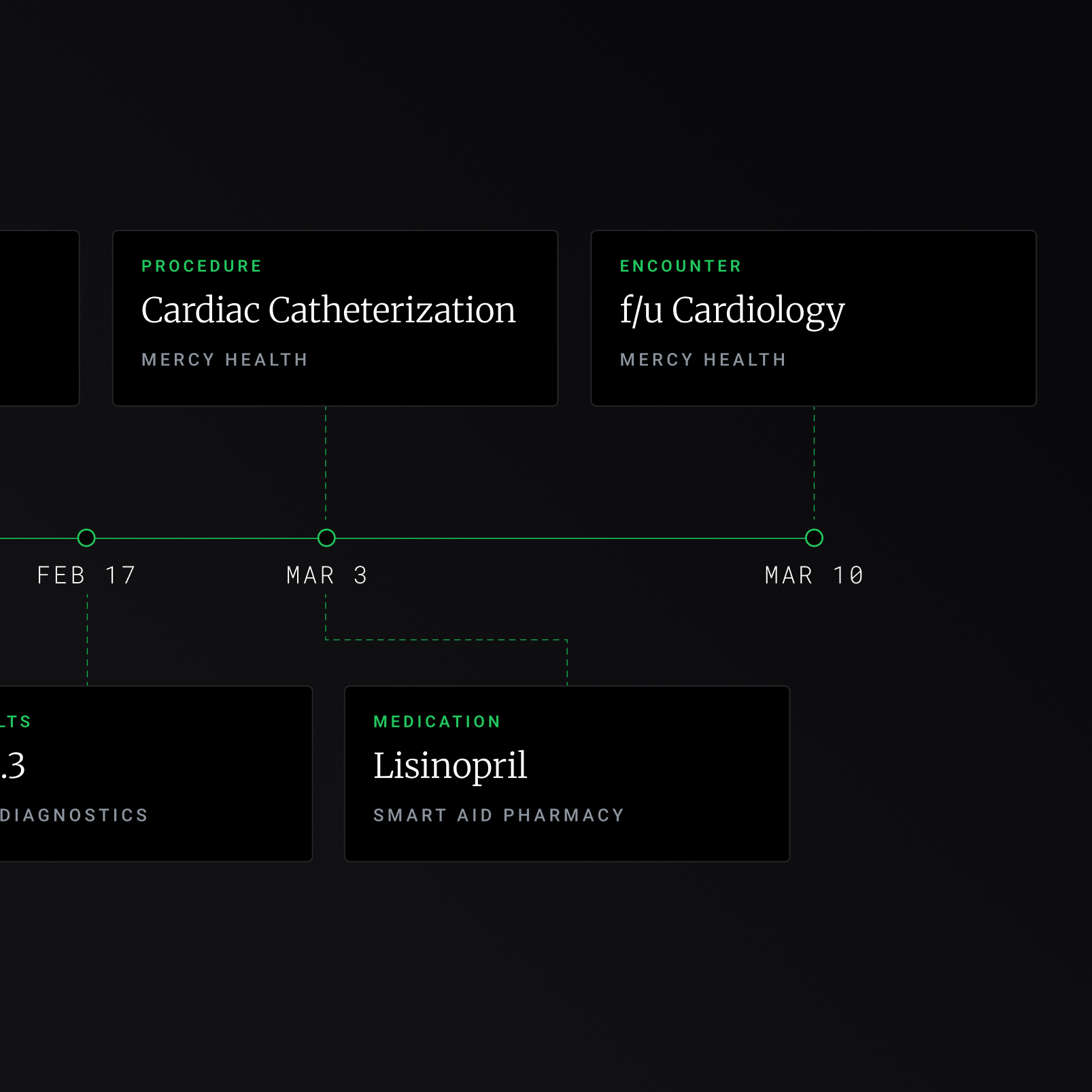Image resolution: width=1092 pixels, height=1092 pixels.
Task: Select the Mar 10 timeline marker circle
Action: 814,538
